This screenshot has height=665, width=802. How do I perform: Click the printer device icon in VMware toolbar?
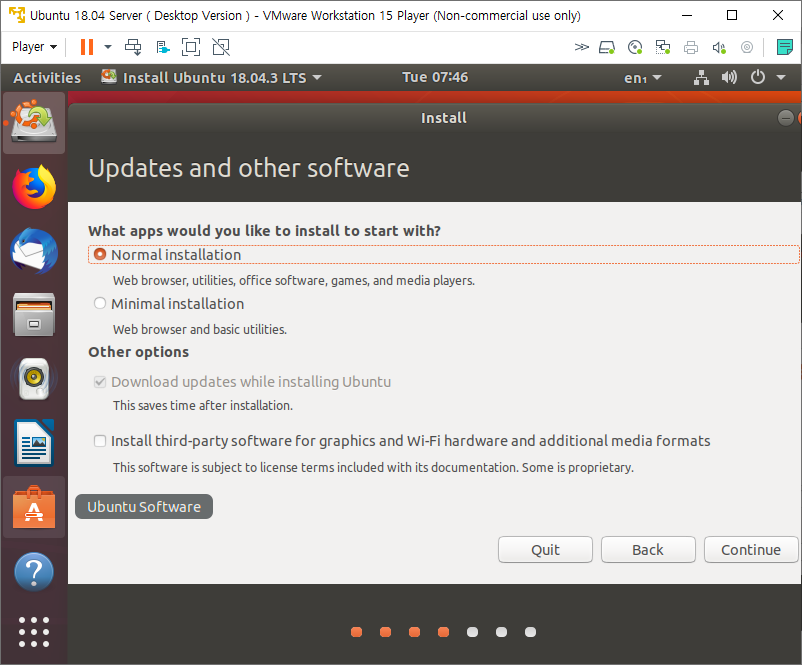coord(691,48)
